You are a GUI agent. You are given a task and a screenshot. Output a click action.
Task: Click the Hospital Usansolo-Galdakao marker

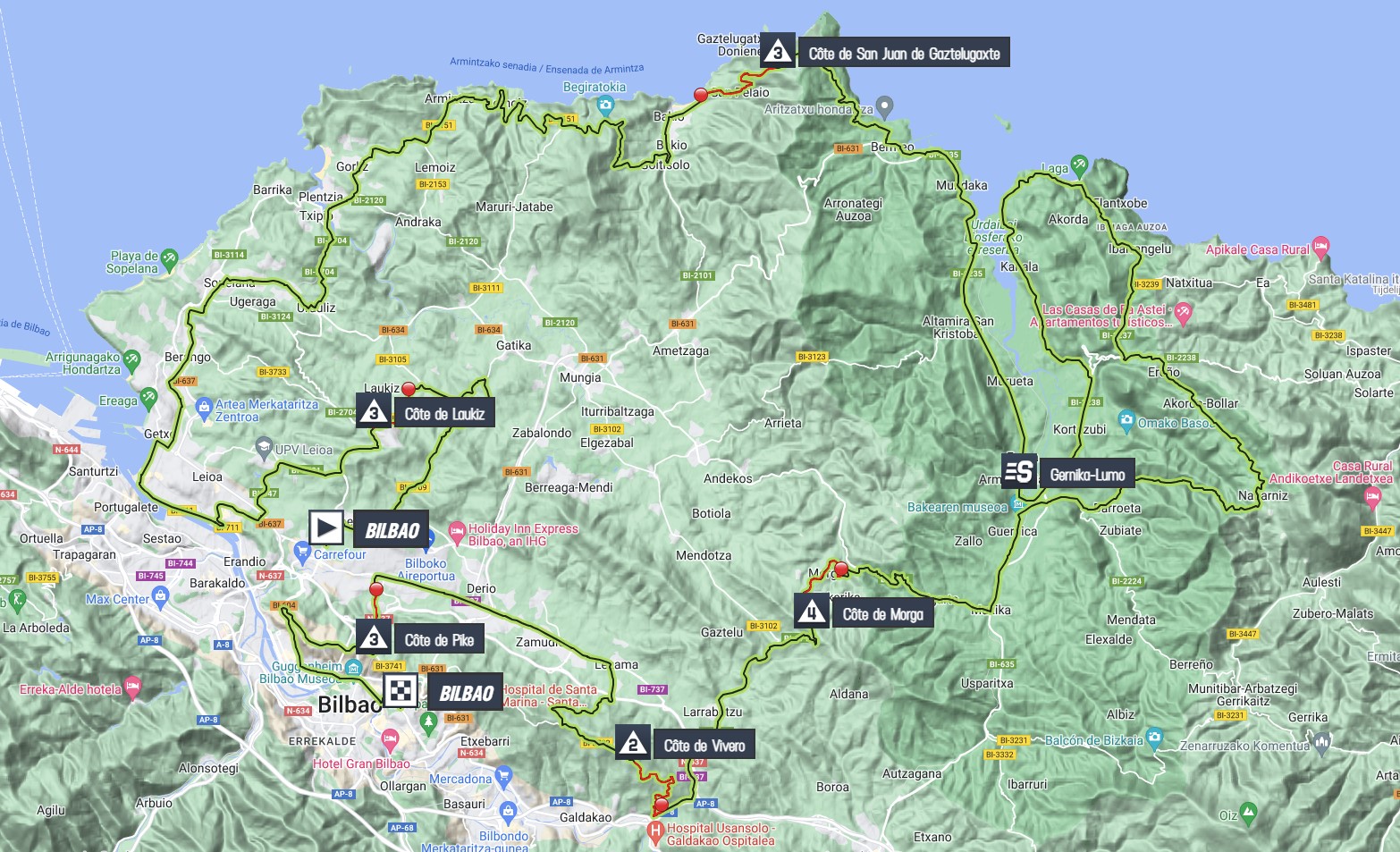tap(655, 833)
